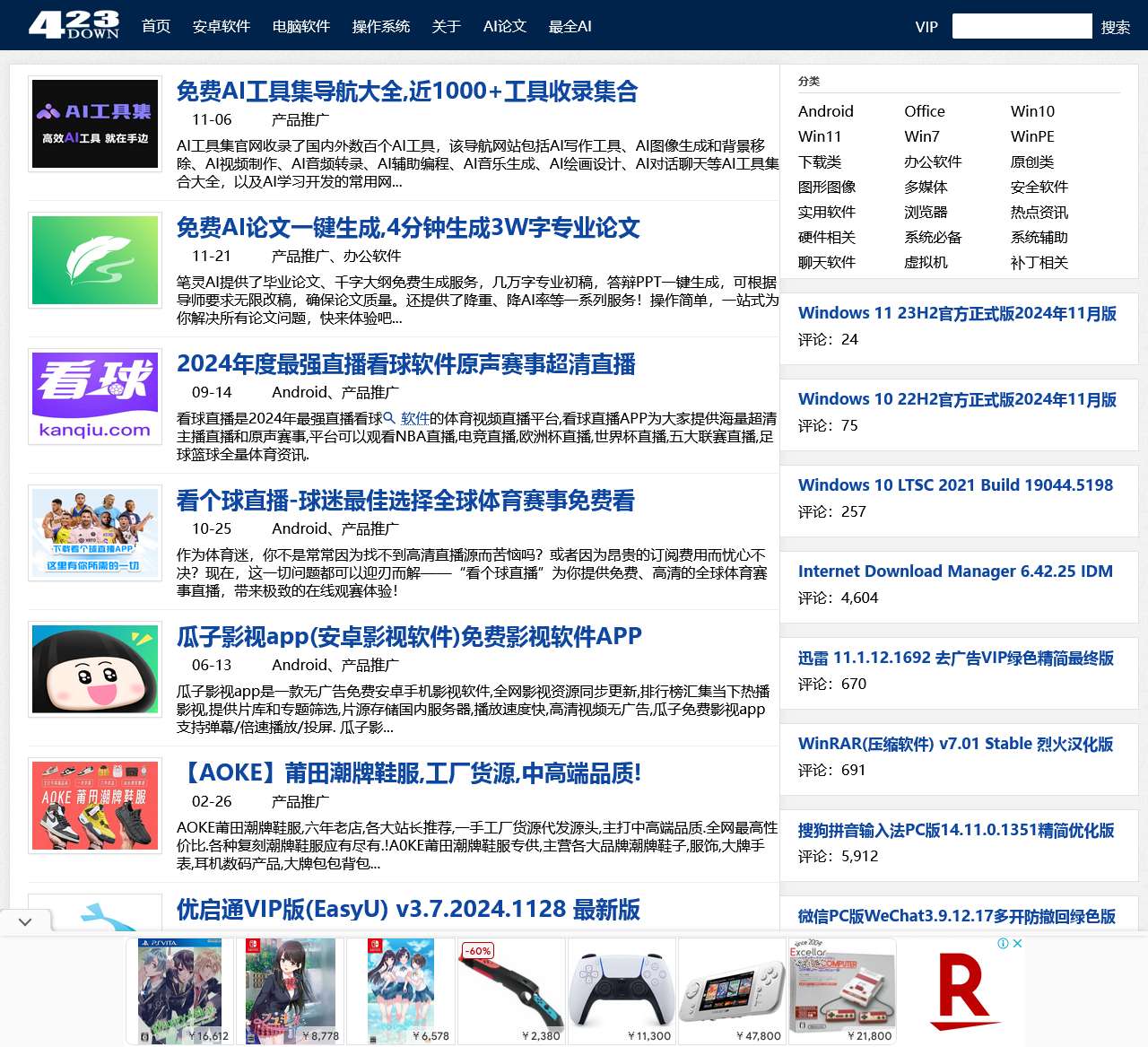This screenshot has height=1047, width=1148.
Task: Open the Win11 category link
Action: coord(820,136)
